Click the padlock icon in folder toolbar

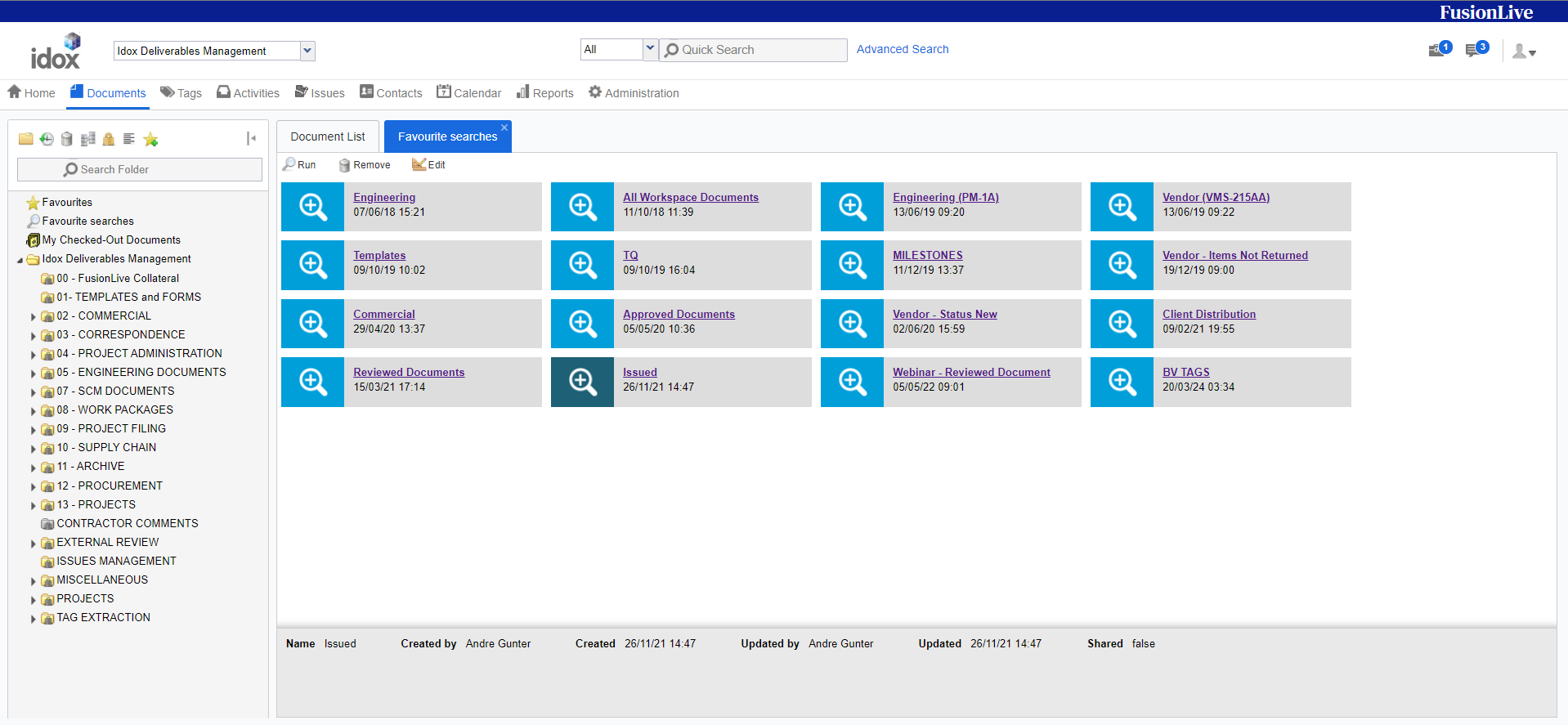108,139
